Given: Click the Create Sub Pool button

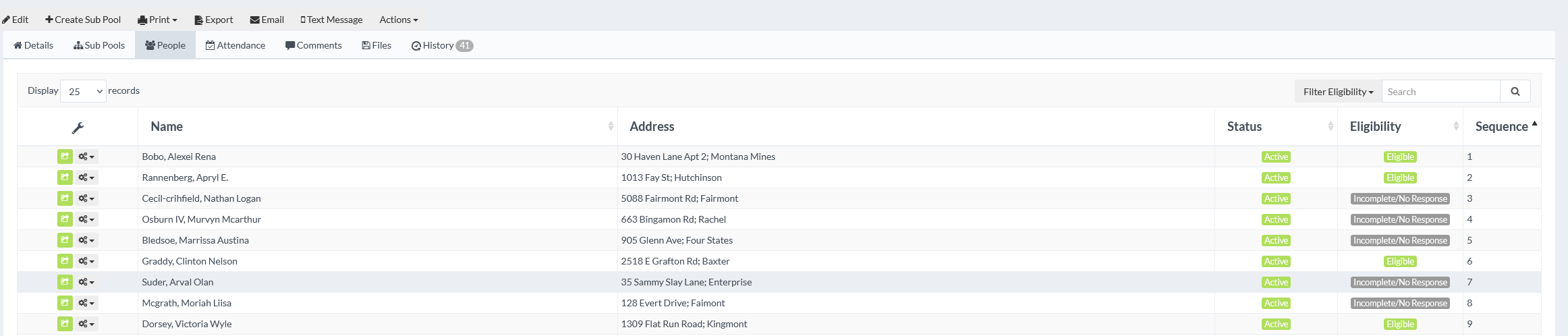Looking at the screenshot, I should 83,20.
